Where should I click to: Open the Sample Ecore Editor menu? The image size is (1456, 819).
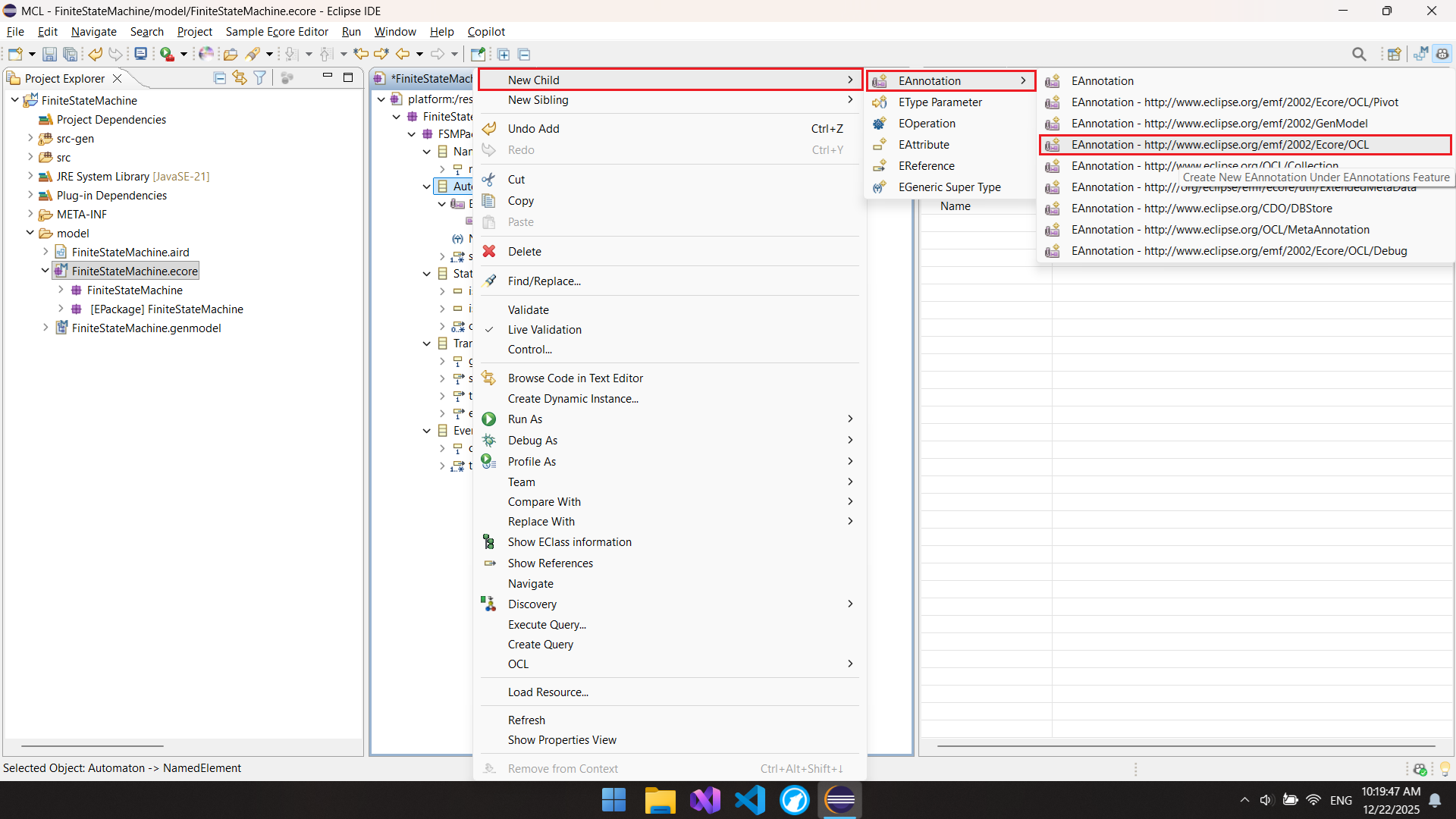pyautogui.click(x=277, y=32)
